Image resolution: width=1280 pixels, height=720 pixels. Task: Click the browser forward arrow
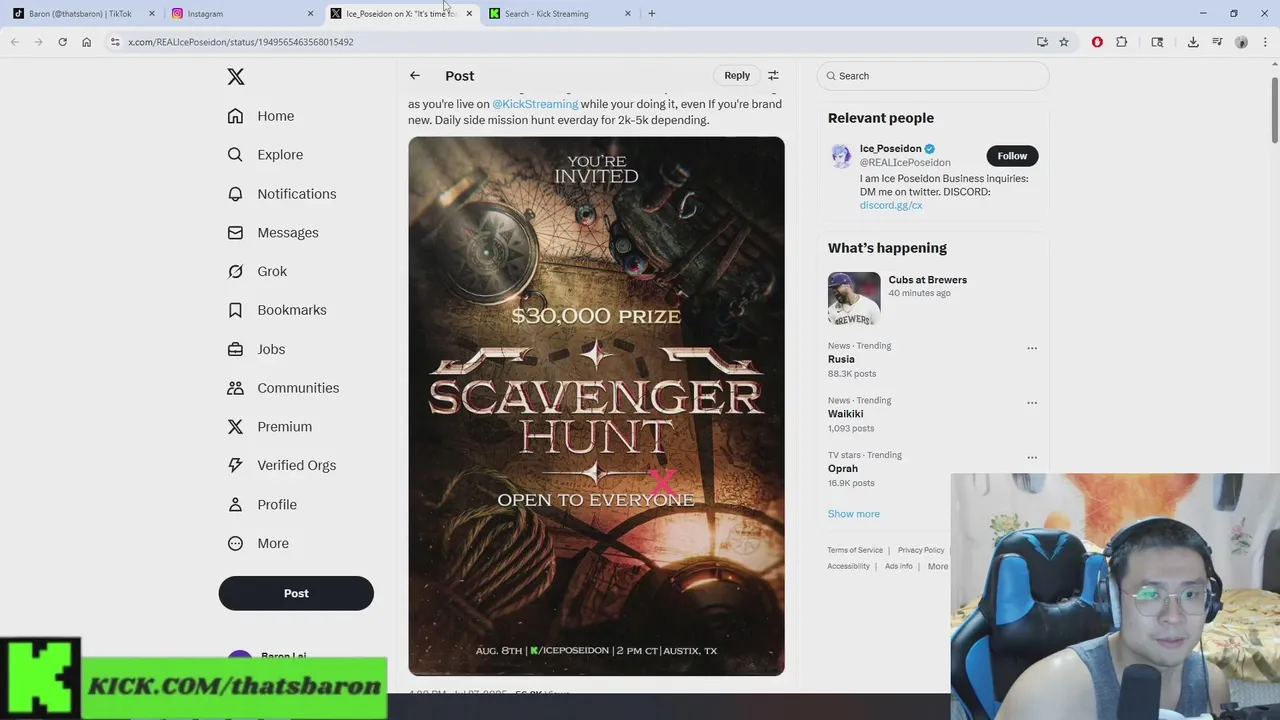pos(38,42)
